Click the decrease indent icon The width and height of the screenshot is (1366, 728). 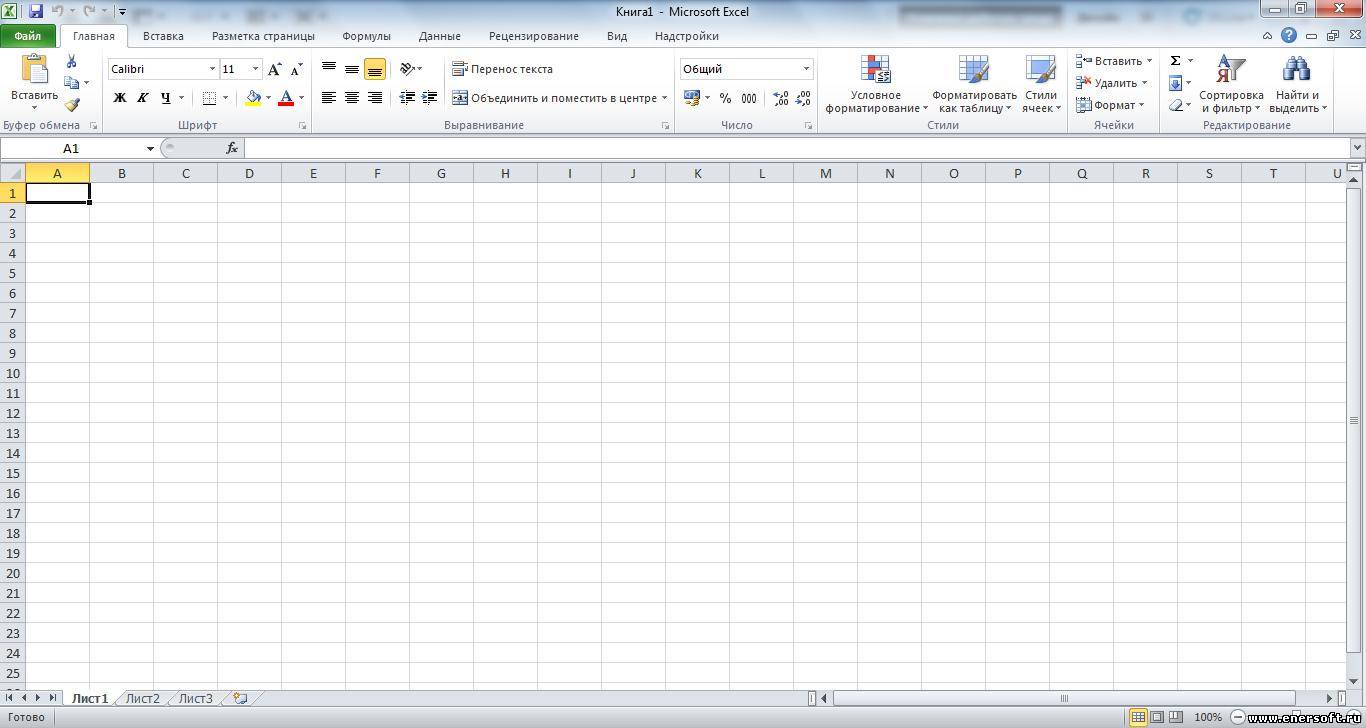(407, 97)
